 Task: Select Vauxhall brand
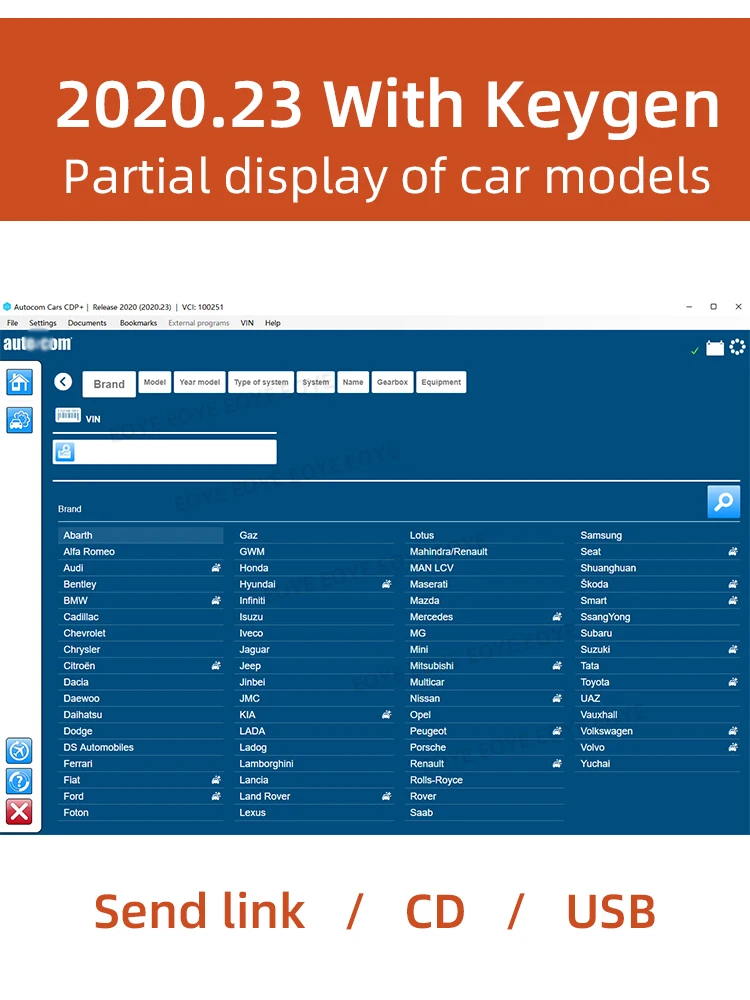tap(658, 715)
